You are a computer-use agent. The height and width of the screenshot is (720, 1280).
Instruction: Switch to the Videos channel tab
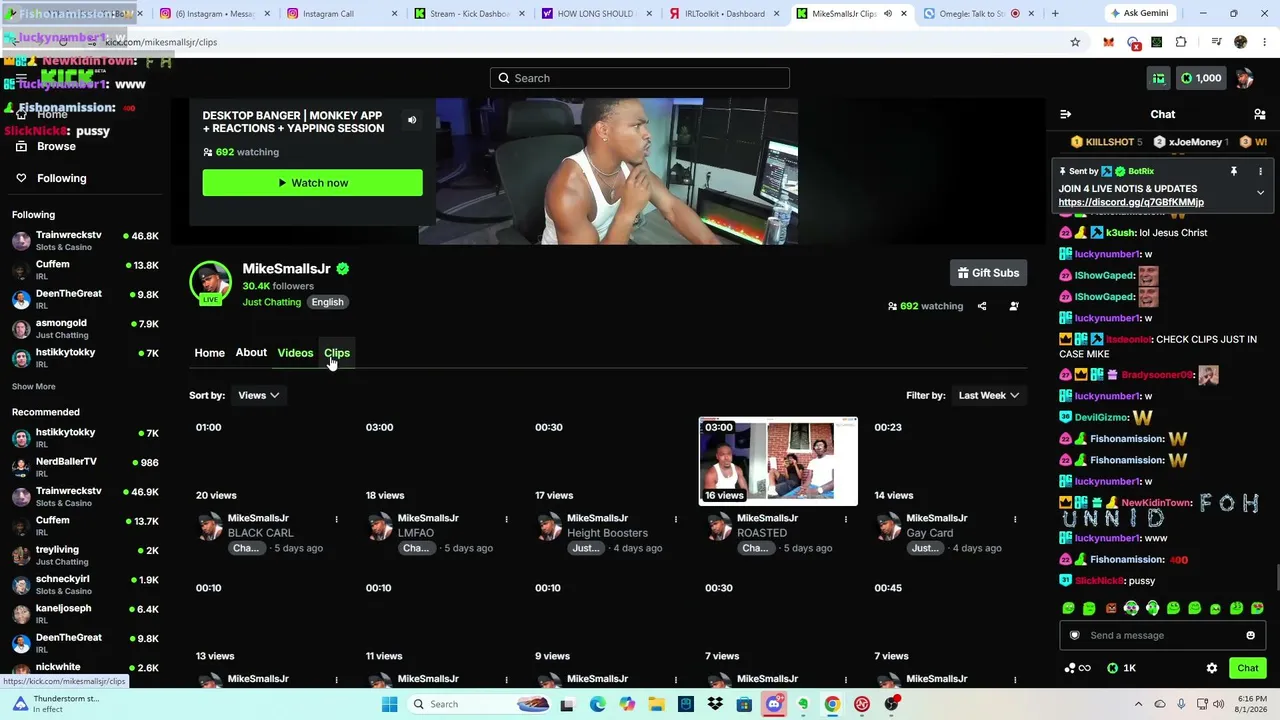point(295,353)
